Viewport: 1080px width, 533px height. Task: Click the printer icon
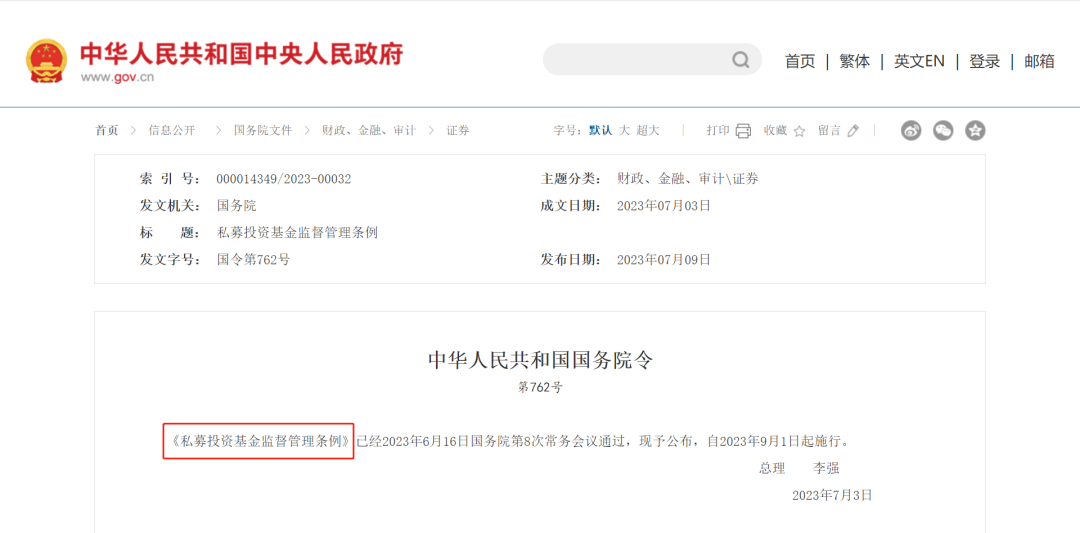pyautogui.click(x=743, y=131)
